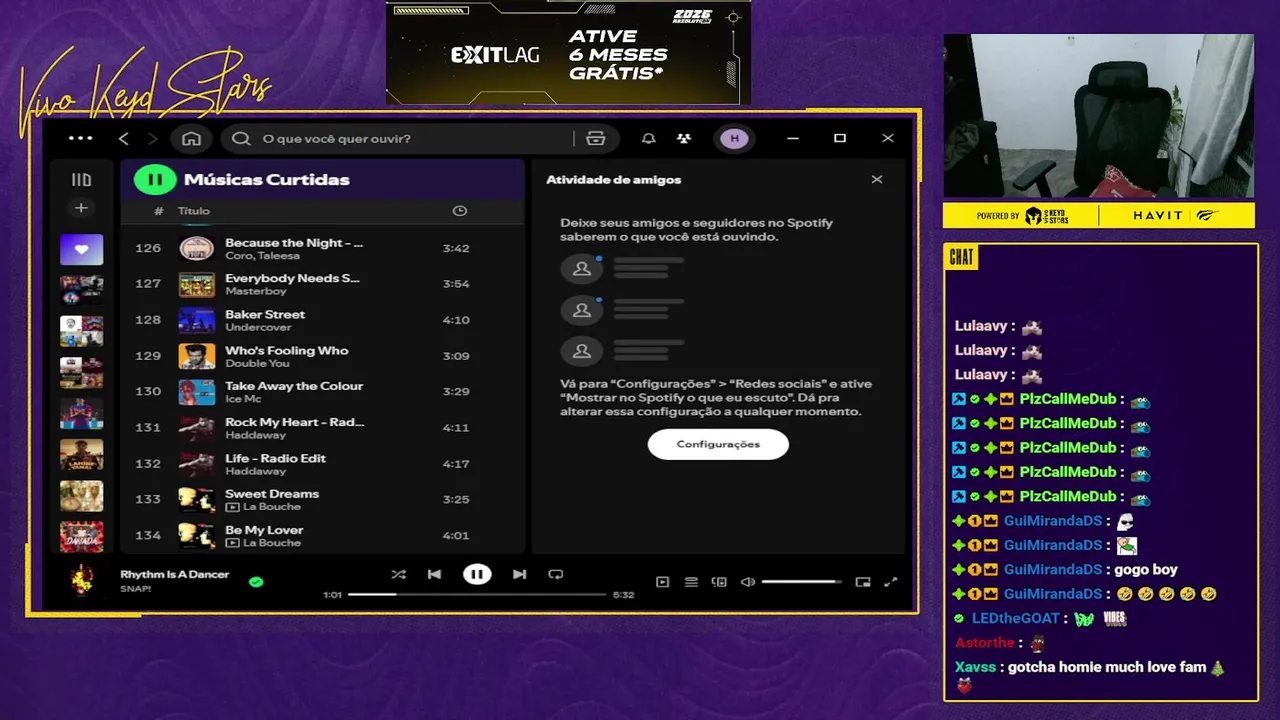
Task: Open the profile avatar 'H' menu
Action: coord(735,138)
